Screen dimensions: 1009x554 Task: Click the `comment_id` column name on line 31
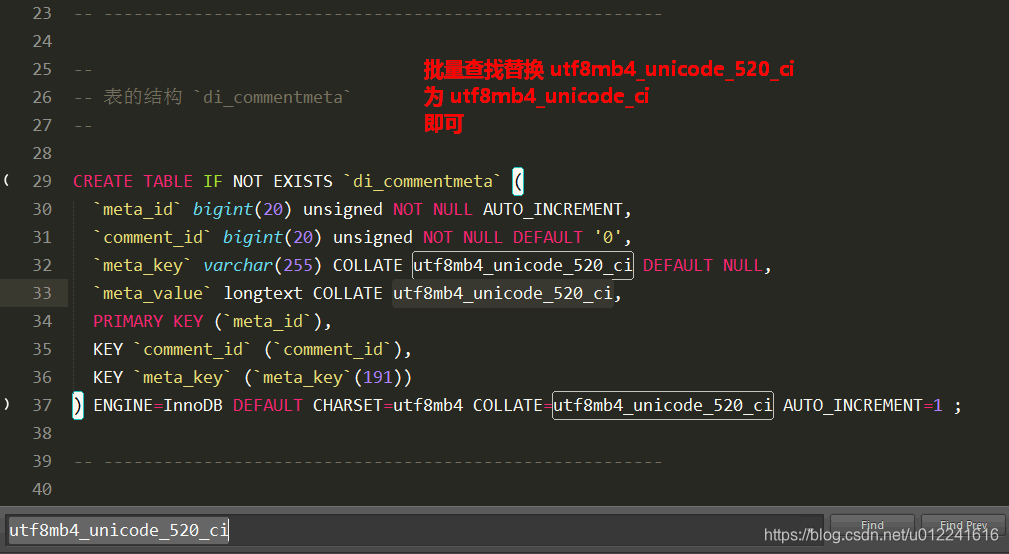(x=153, y=237)
